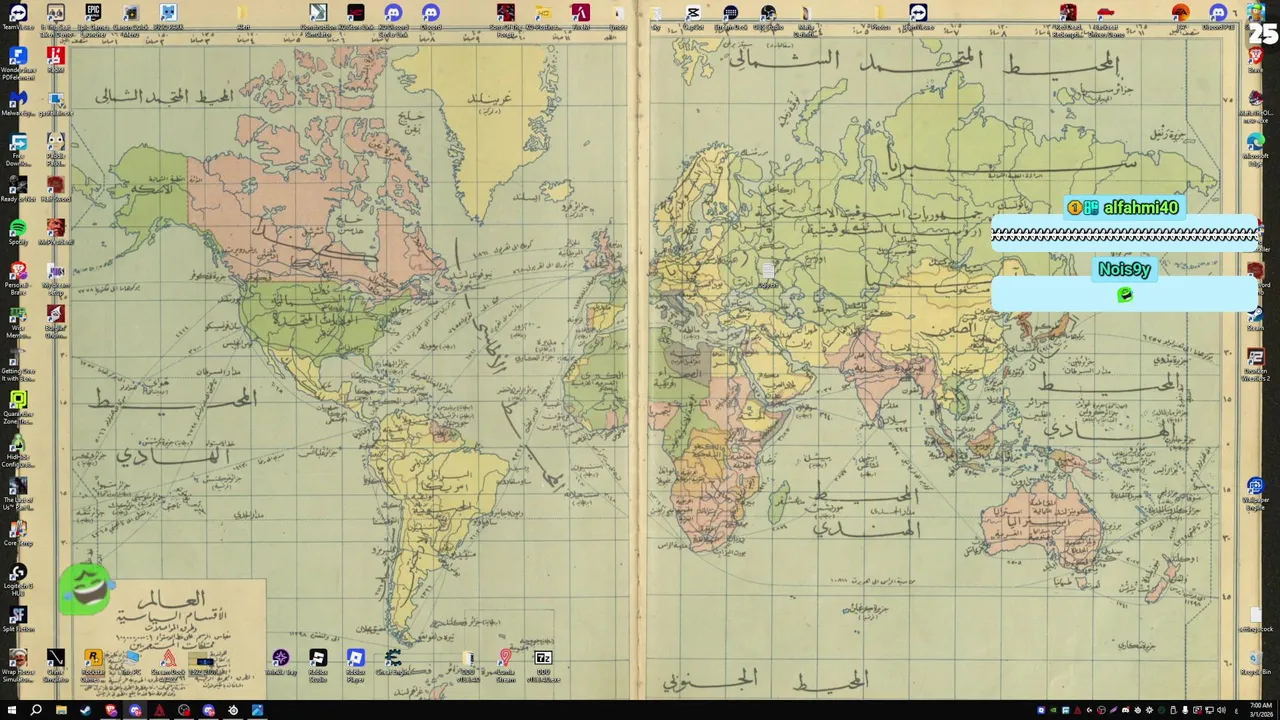Open the Windows Start menu
Viewport: 1280px width, 720px height.
pyautogui.click(x=11, y=710)
